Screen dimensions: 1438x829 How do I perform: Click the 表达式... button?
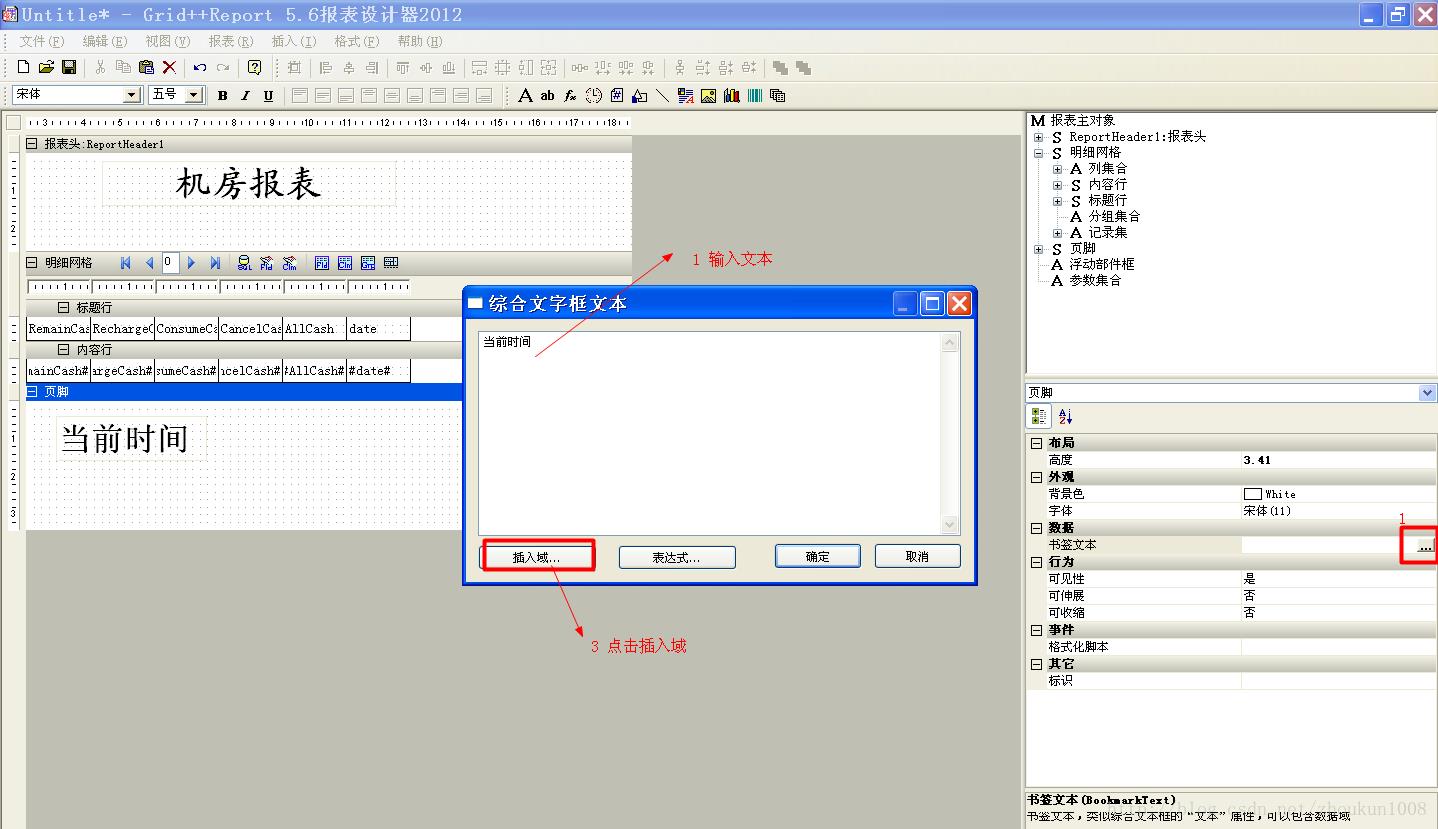click(x=677, y=557)
